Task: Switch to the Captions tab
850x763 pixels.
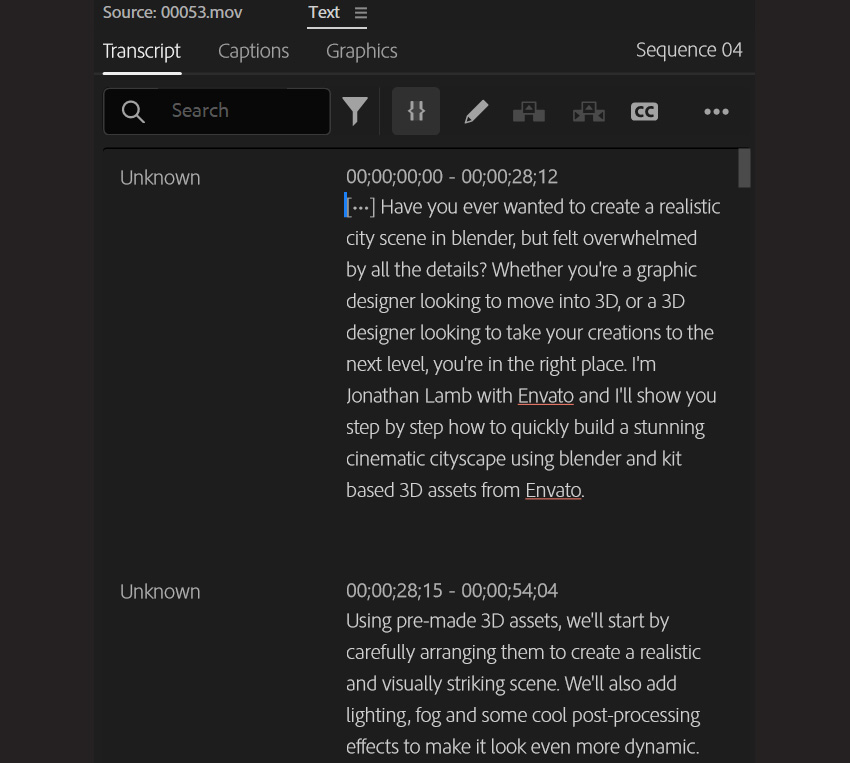Action: click(x=253, y=51)
